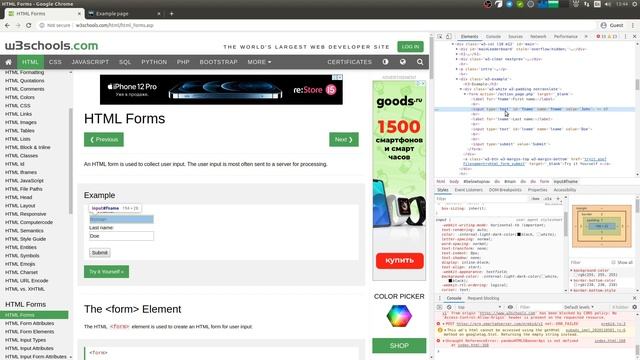Click the error and warning count indicator

tap(607, 36)
